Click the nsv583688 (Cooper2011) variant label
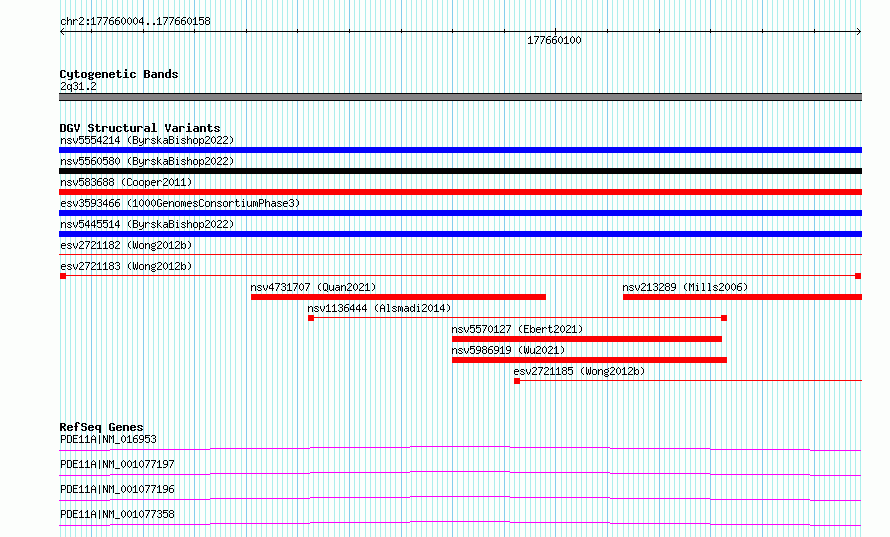Screen dimensions: 890x537 (x=126, y=182)
